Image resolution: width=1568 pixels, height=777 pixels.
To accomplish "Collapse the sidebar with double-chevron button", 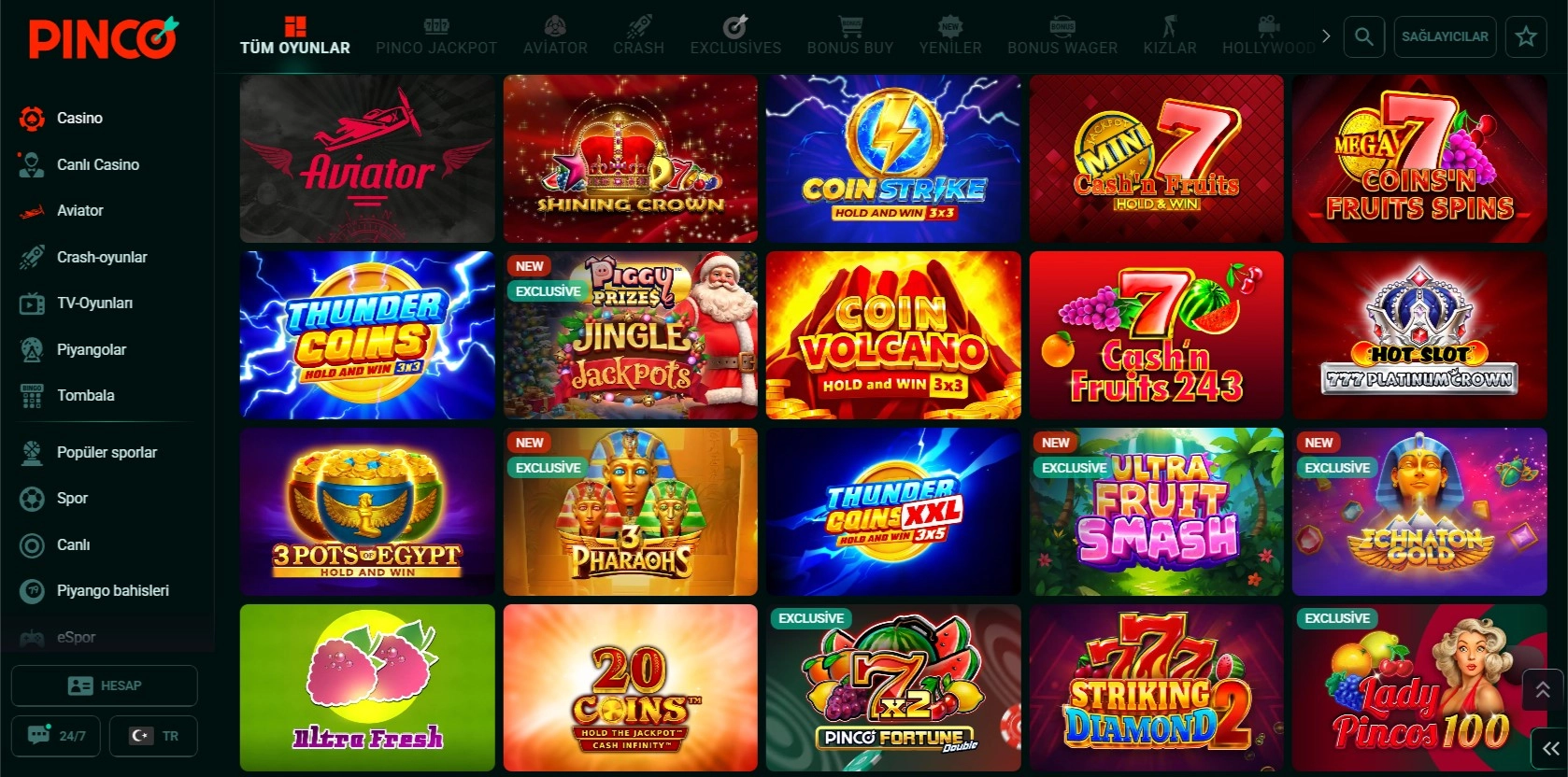I will (x=1550, y=748).
